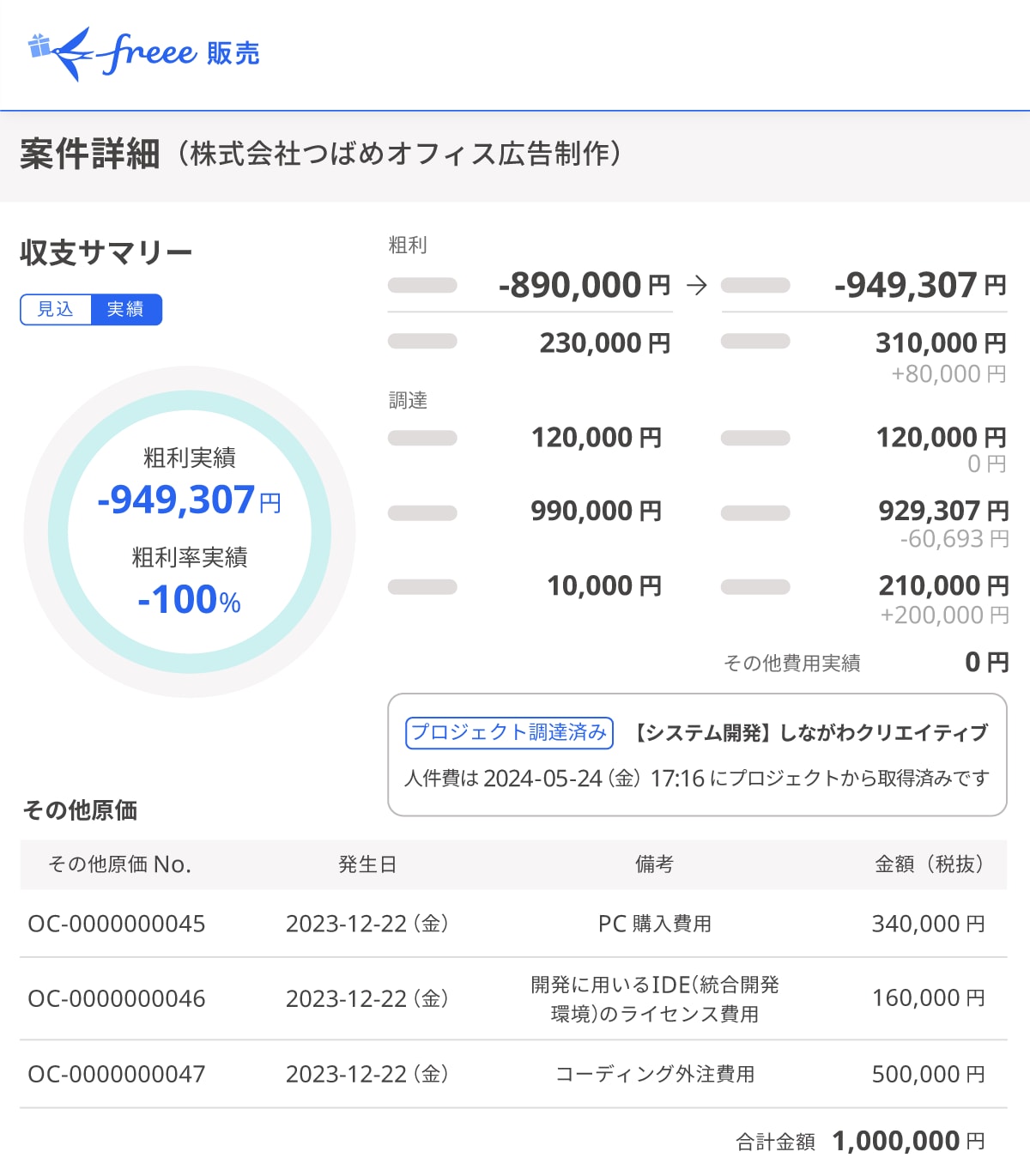The height and width of the screenshot is (1176, 1030).
Task: Click the プロジェクト調達済み badge
Action: (x=509, y=733)
